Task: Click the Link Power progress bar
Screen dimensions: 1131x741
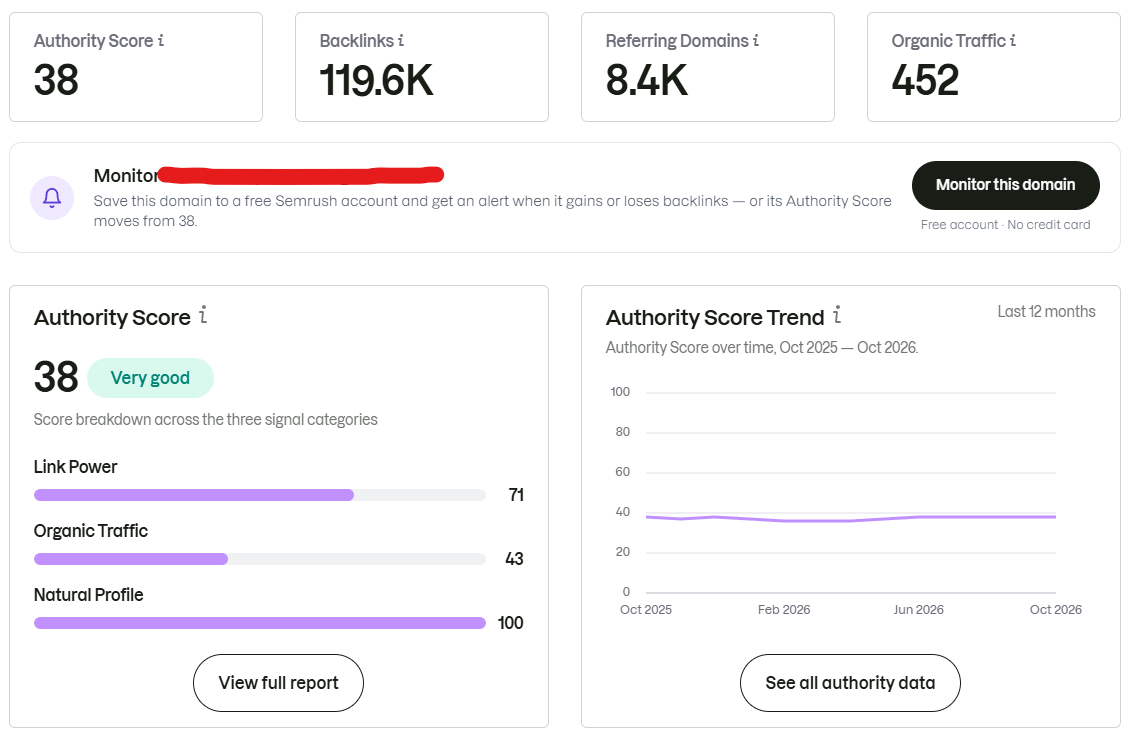Action: (x=260, y=495)
